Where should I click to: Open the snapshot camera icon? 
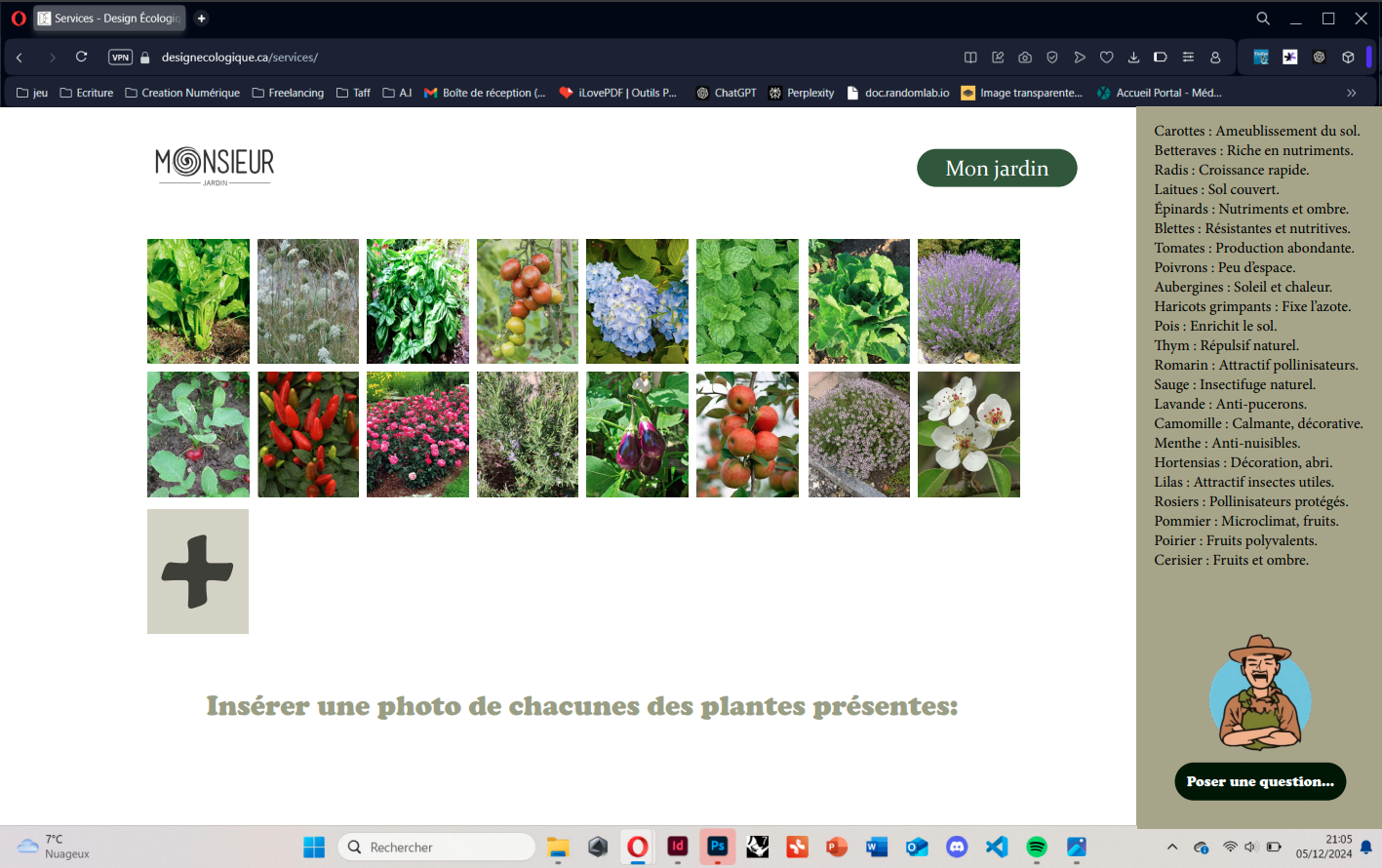pos(1025,58)
